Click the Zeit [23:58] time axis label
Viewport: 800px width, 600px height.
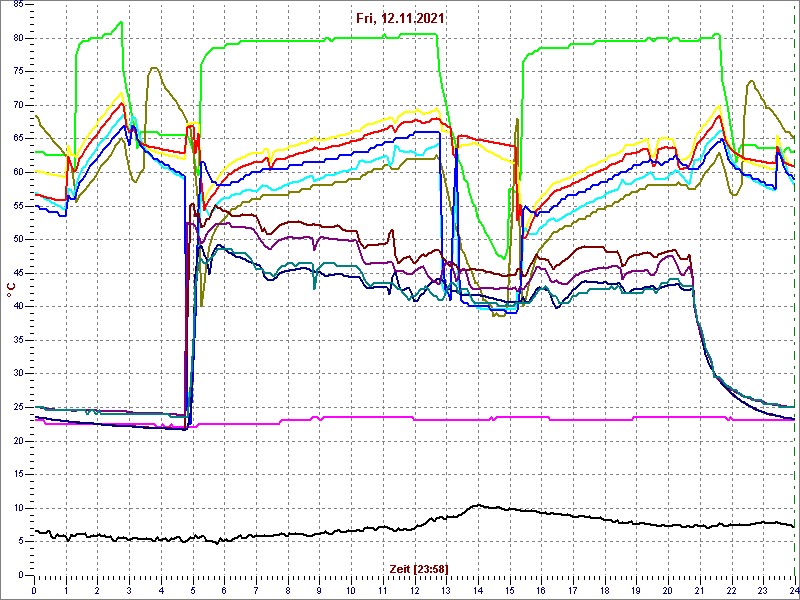(419, 568)
